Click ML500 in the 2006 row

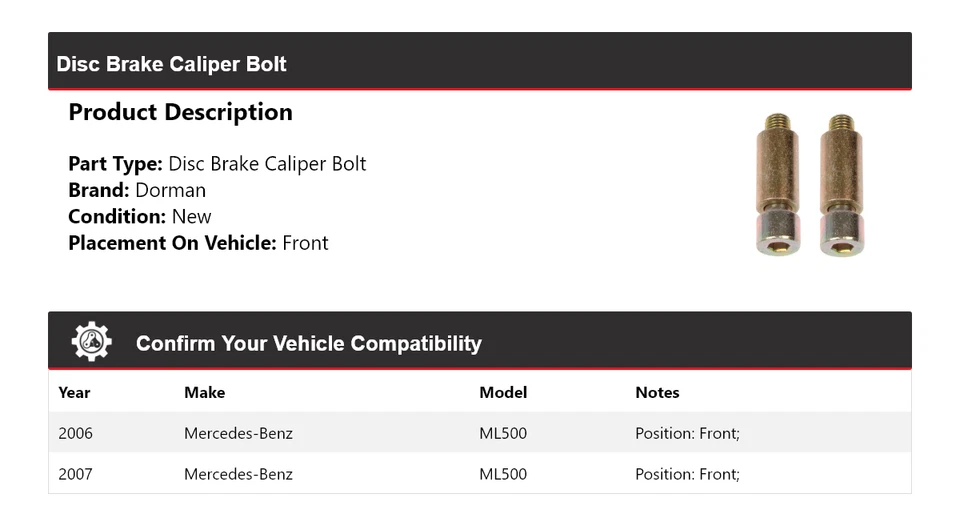pos(503,433)
